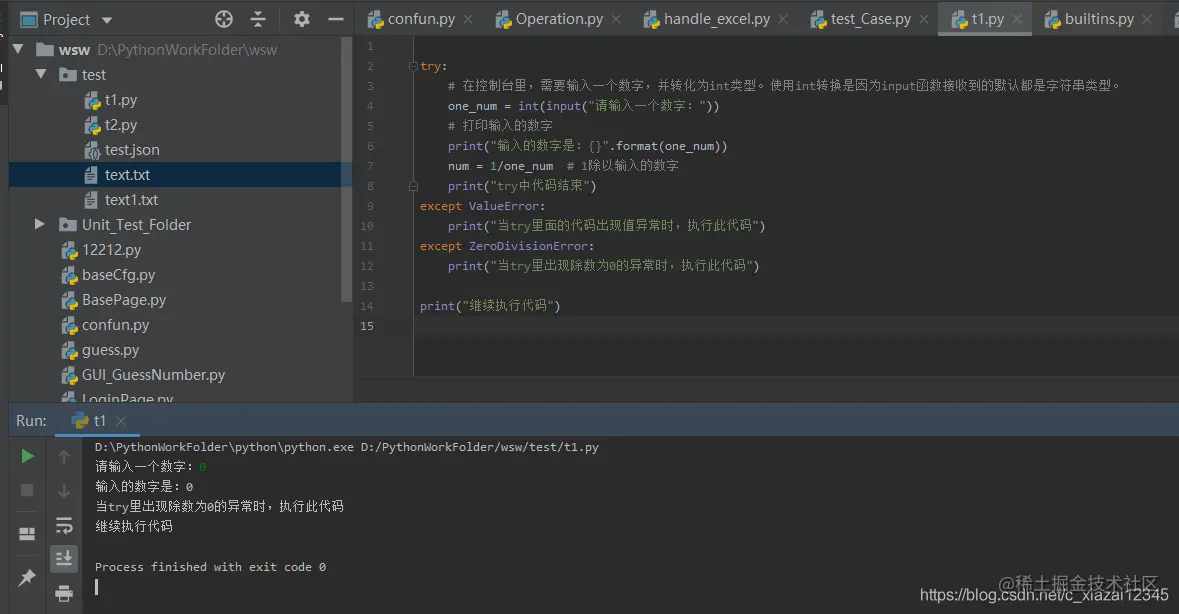Select text.txt in the project tree
This screenshot has width=1179, height=614.
point(127,174)
